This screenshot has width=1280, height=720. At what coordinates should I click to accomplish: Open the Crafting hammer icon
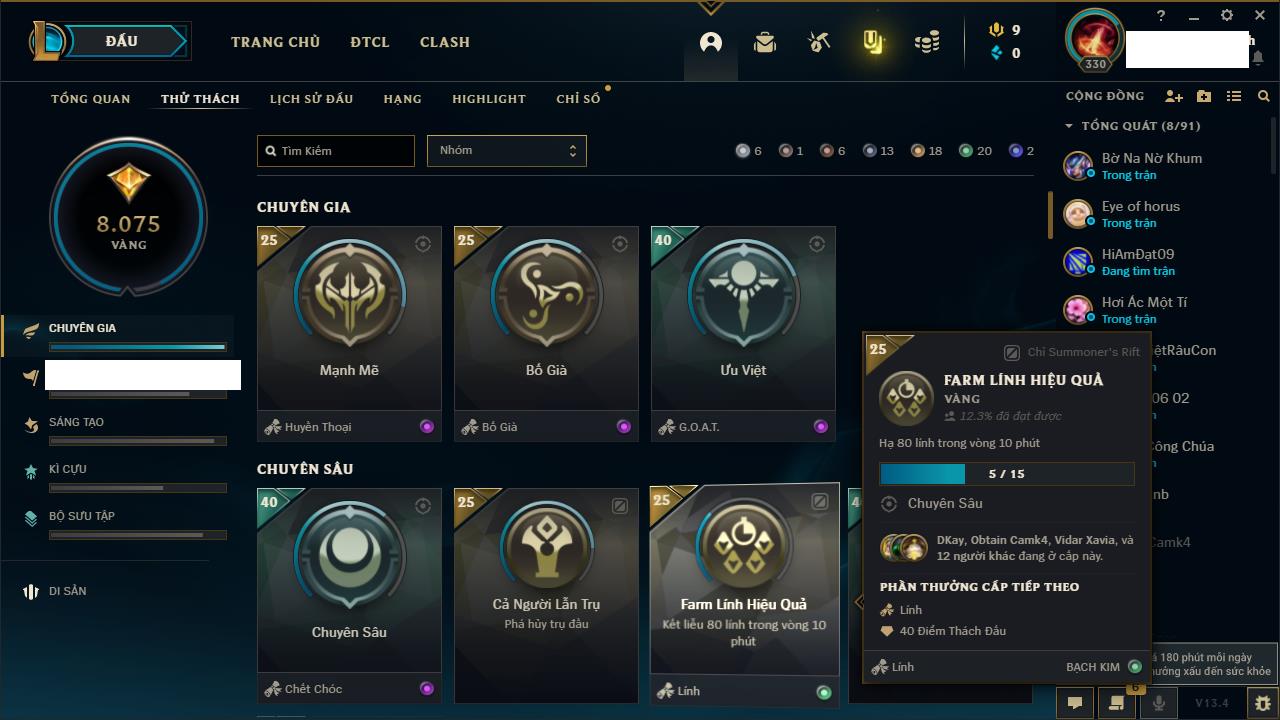coord(819,43)
